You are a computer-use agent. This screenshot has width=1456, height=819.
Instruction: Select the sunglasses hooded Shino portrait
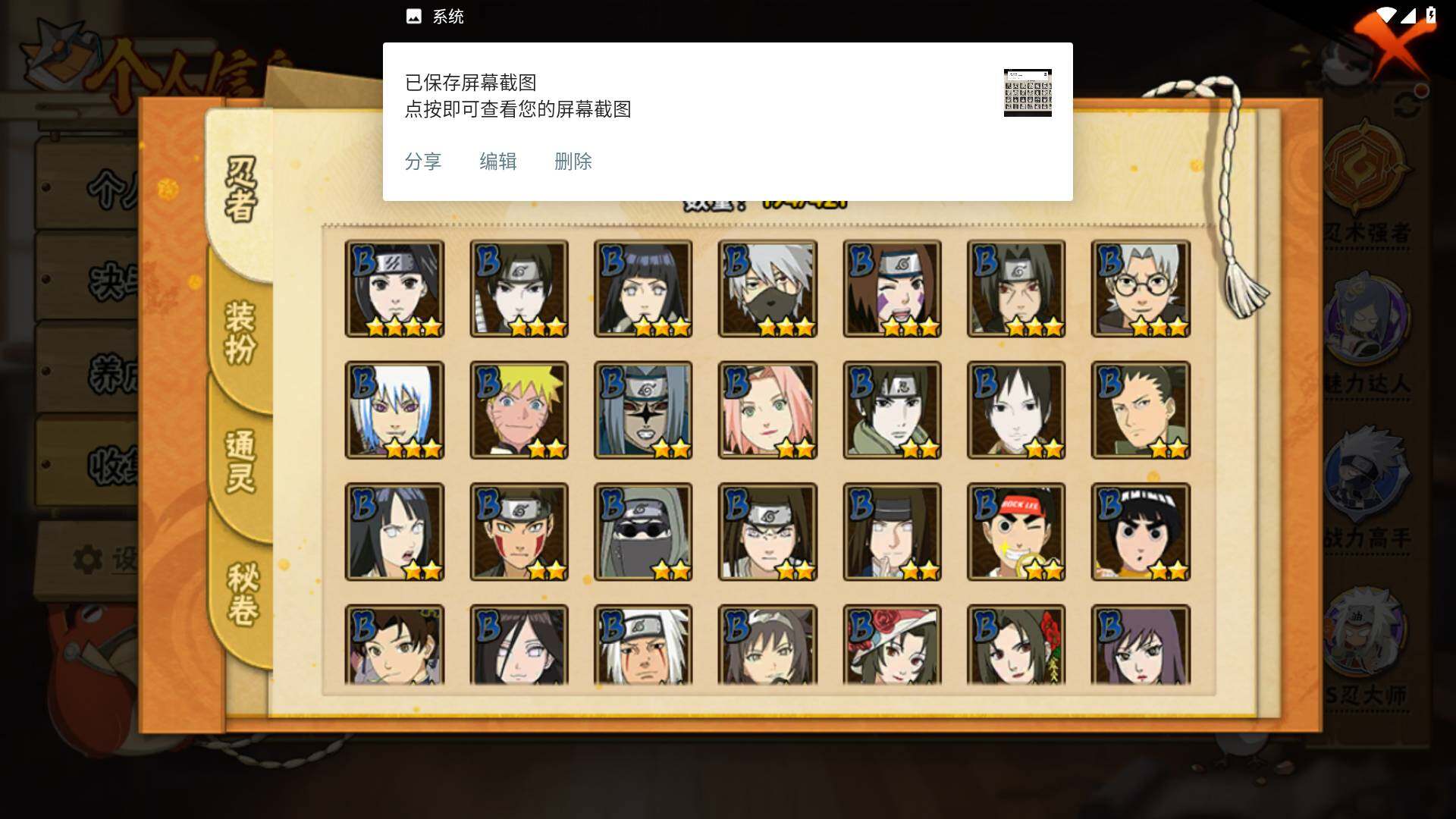click(x=643, y=532)
